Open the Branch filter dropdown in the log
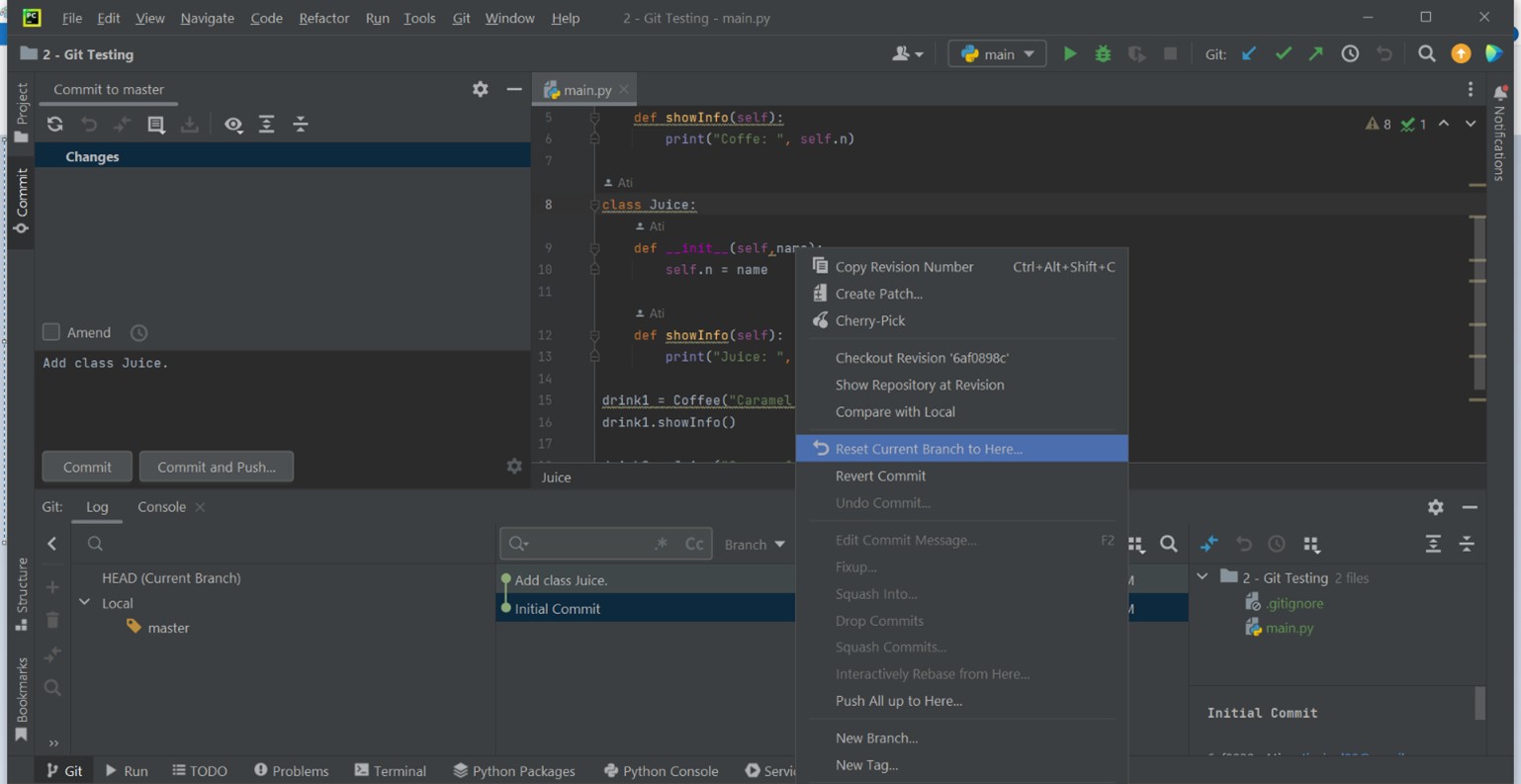The height and width of the screenshot is (784, 1521). point(755,544)
